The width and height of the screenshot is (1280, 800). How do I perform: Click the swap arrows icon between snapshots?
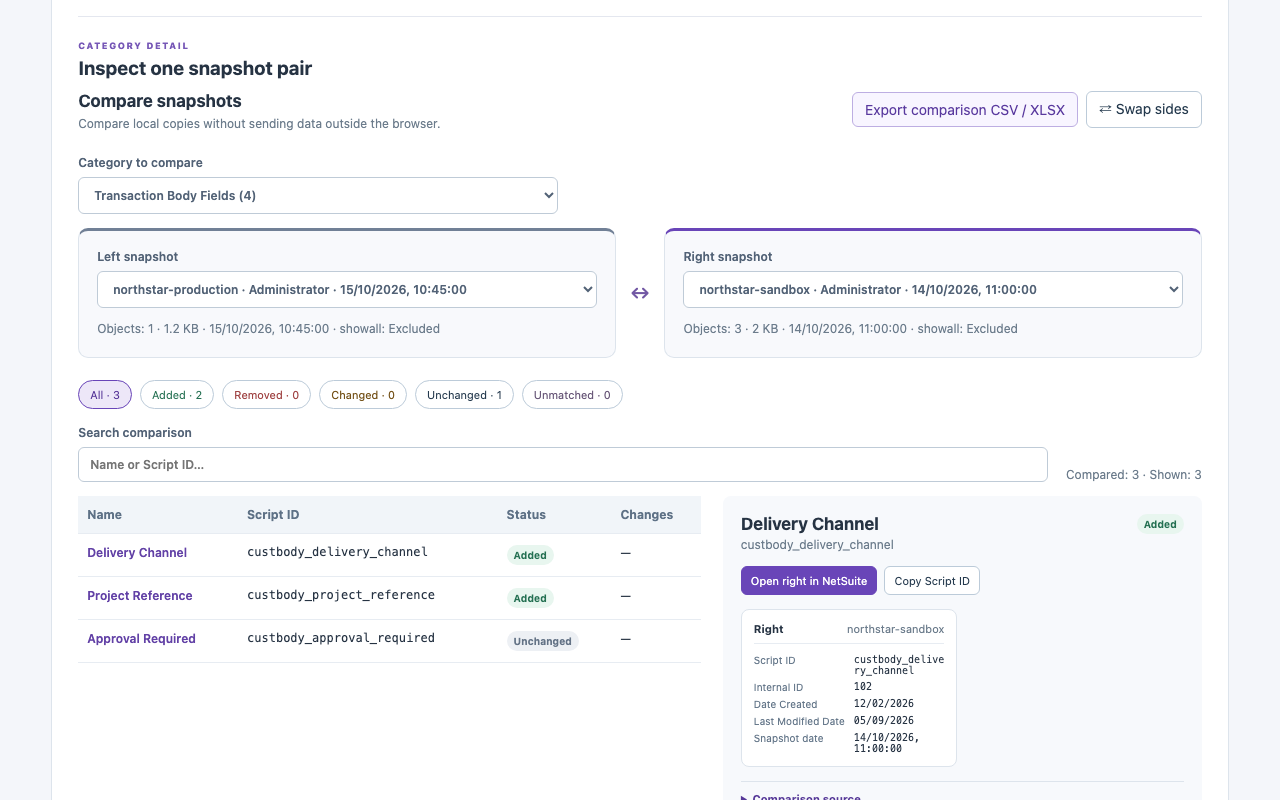pyautogui.click(x=640, y=293)
